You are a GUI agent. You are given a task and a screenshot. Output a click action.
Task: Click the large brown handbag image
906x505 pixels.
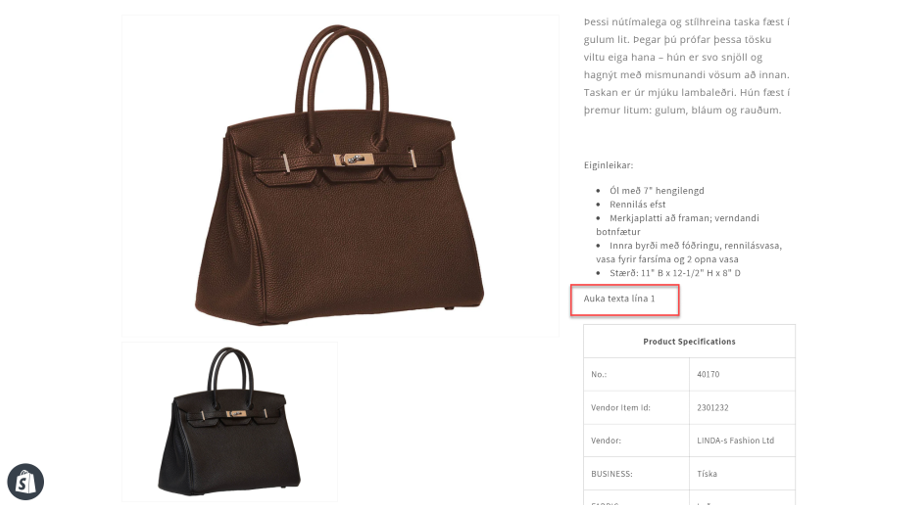340,176
